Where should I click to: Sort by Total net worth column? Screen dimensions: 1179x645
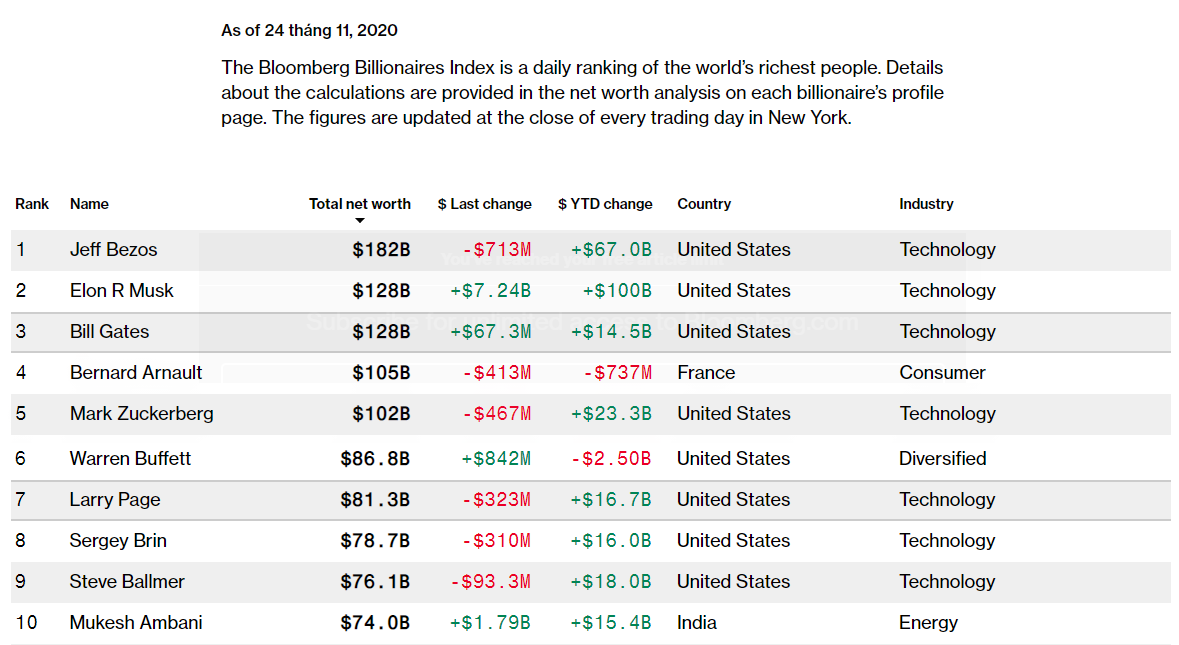pos(359,204)
